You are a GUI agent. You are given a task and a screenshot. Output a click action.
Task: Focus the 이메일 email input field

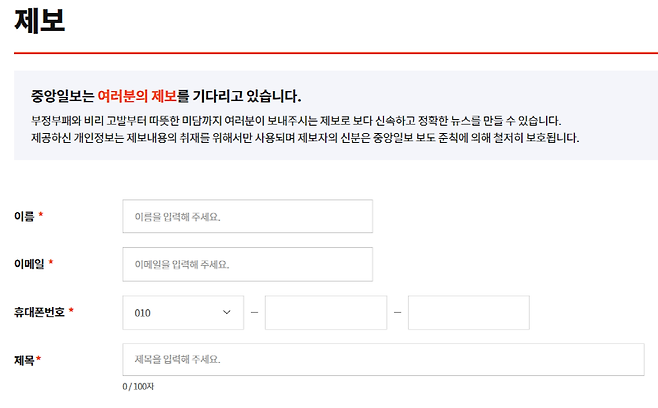[x=248, y=264]
